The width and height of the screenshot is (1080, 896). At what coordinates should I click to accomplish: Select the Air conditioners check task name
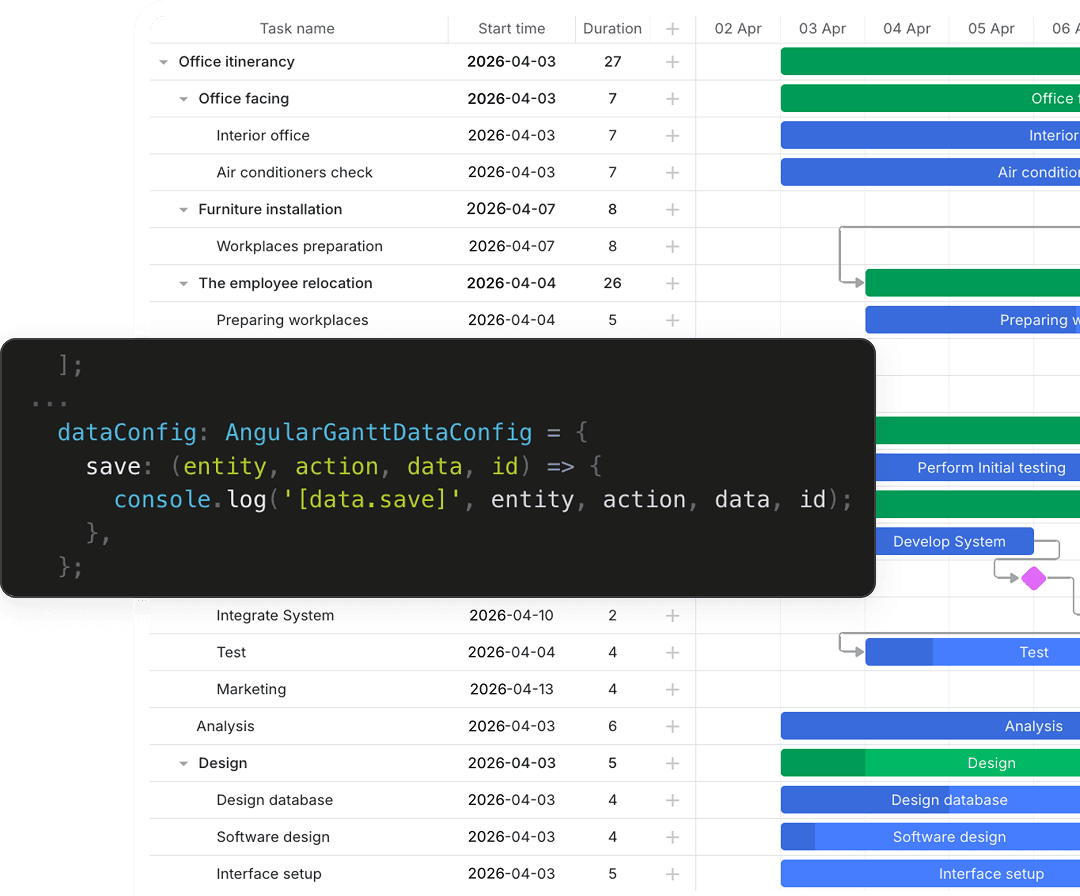294,173
